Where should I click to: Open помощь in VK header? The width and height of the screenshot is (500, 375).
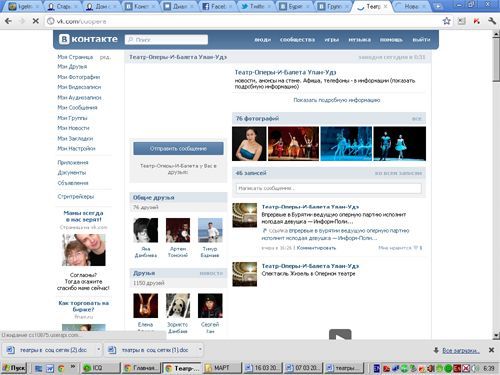click(x=391, y=40)
